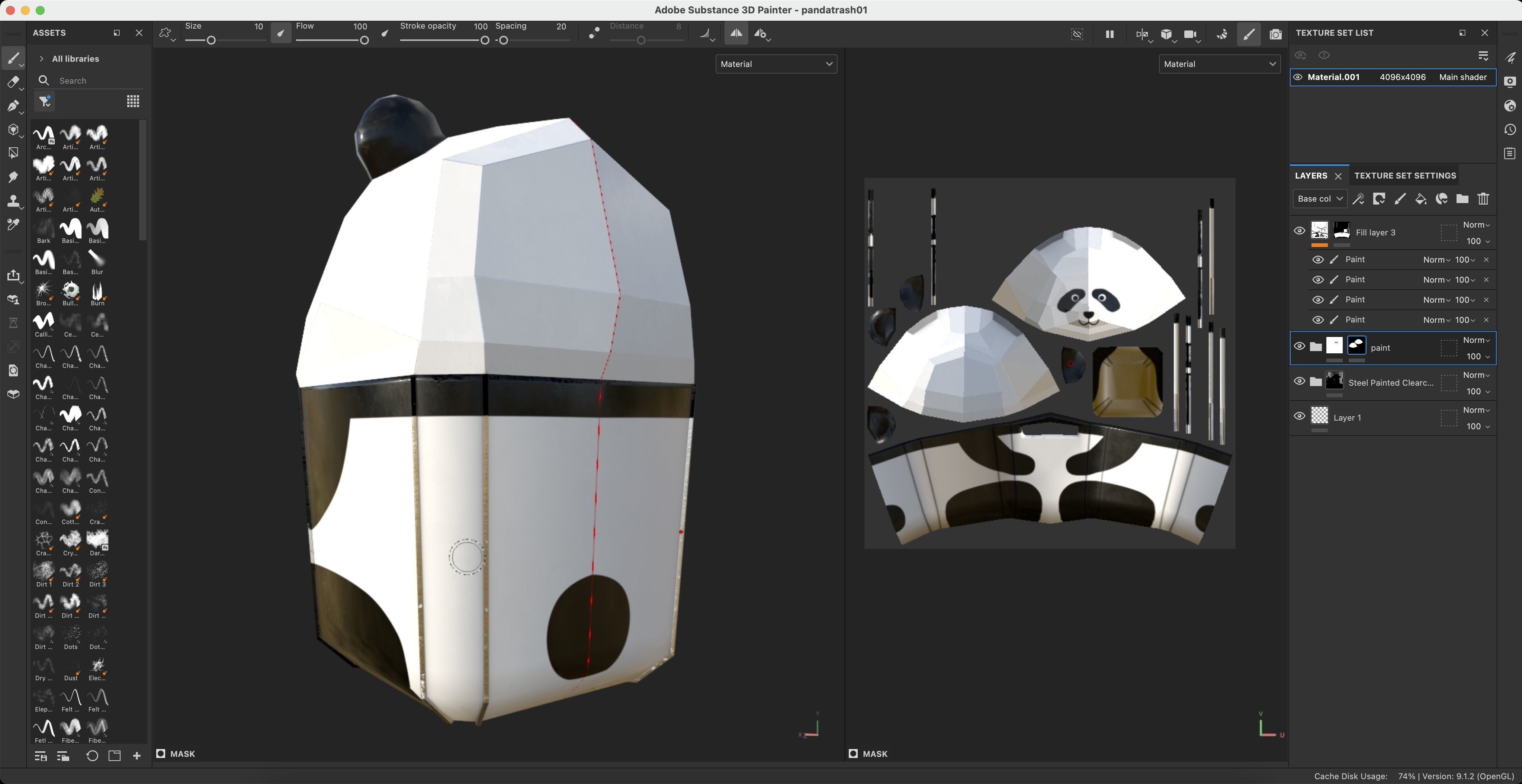Open symmetry settings icon
1522x784 pixels.
tap(762, 34)
